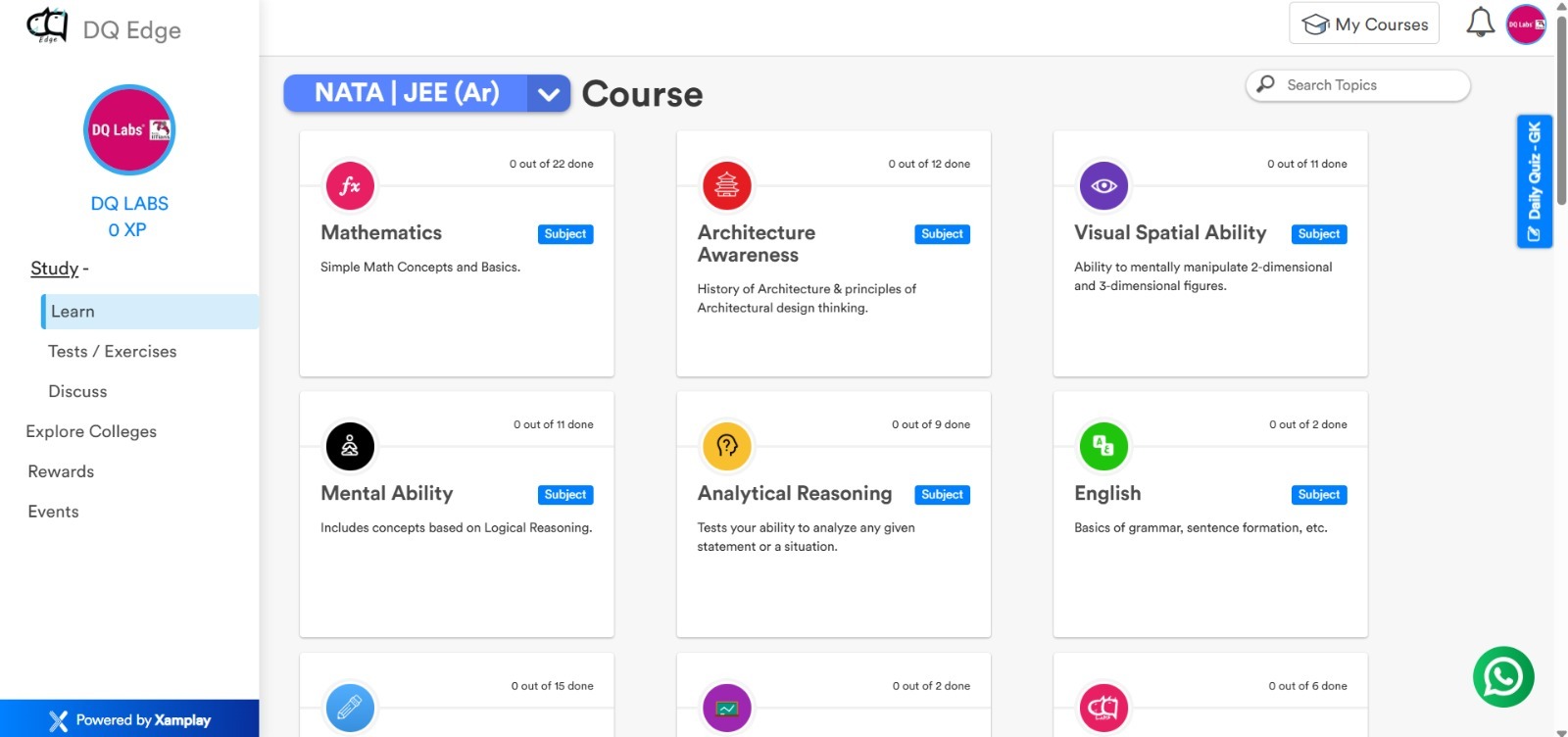1568x737 pixels.
Task: Open the Daily Quiz - GK side tab
Action: [x=1534, y=181]
